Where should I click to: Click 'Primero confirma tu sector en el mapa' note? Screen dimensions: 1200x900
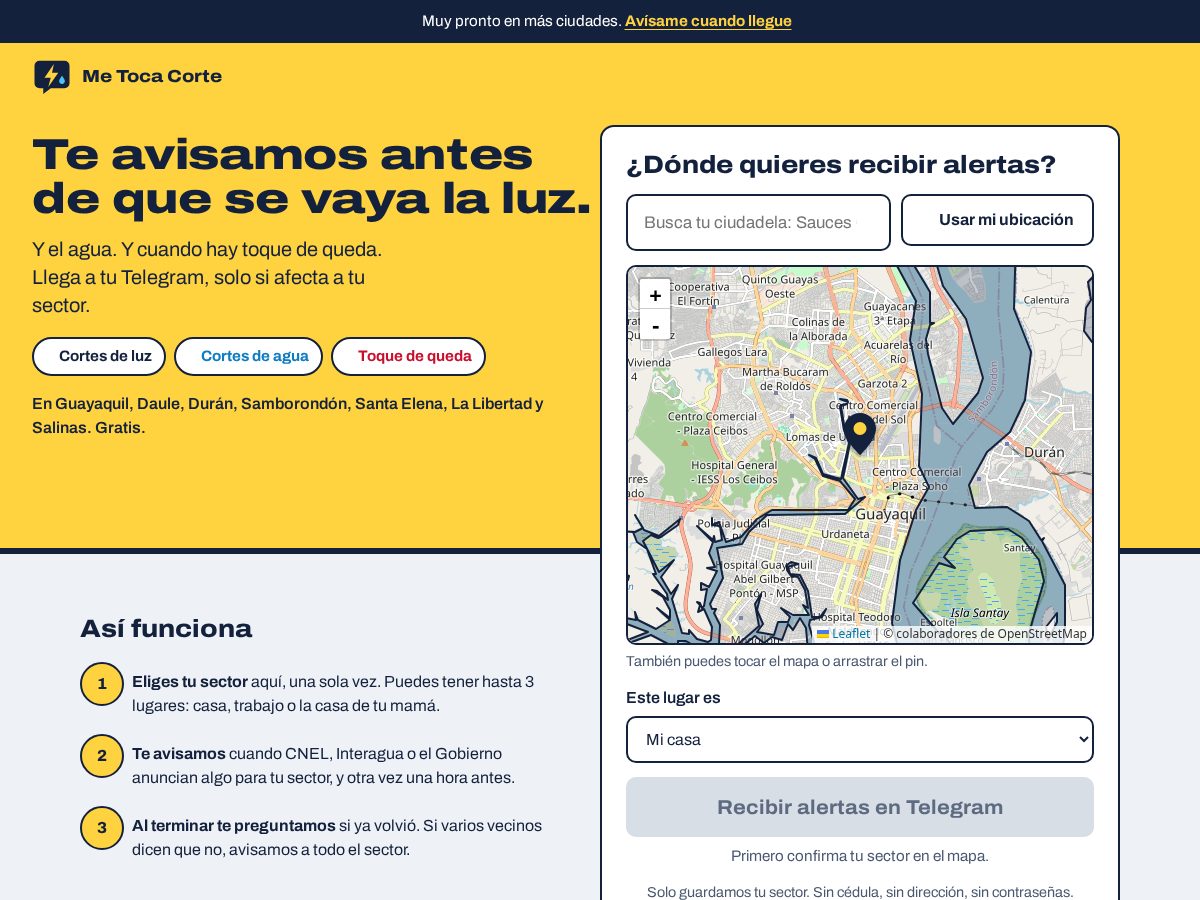860,856
